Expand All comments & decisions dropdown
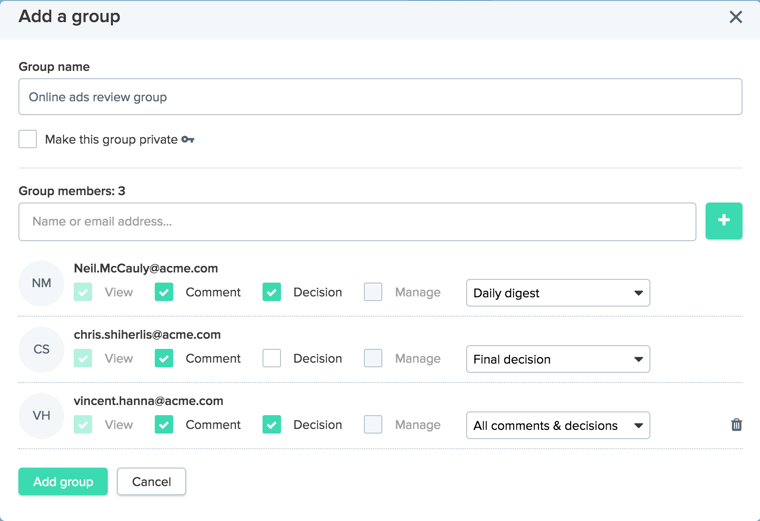 coord(557,425)
